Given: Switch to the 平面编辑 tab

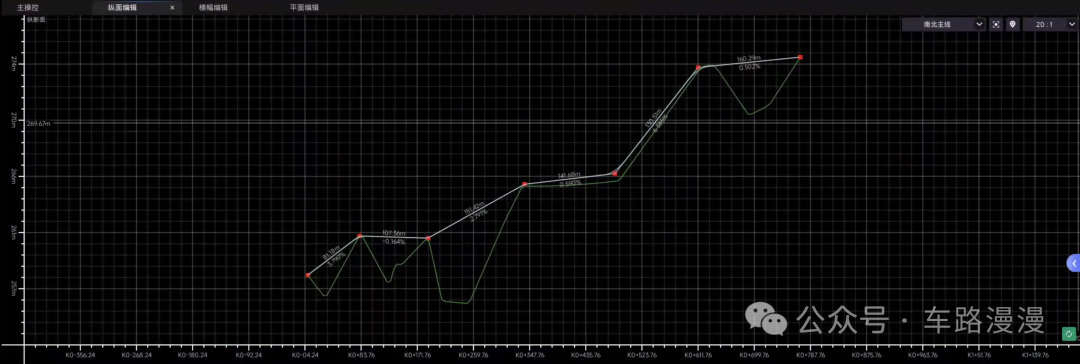Looking at the screenshot, I should tap(304, 8).
